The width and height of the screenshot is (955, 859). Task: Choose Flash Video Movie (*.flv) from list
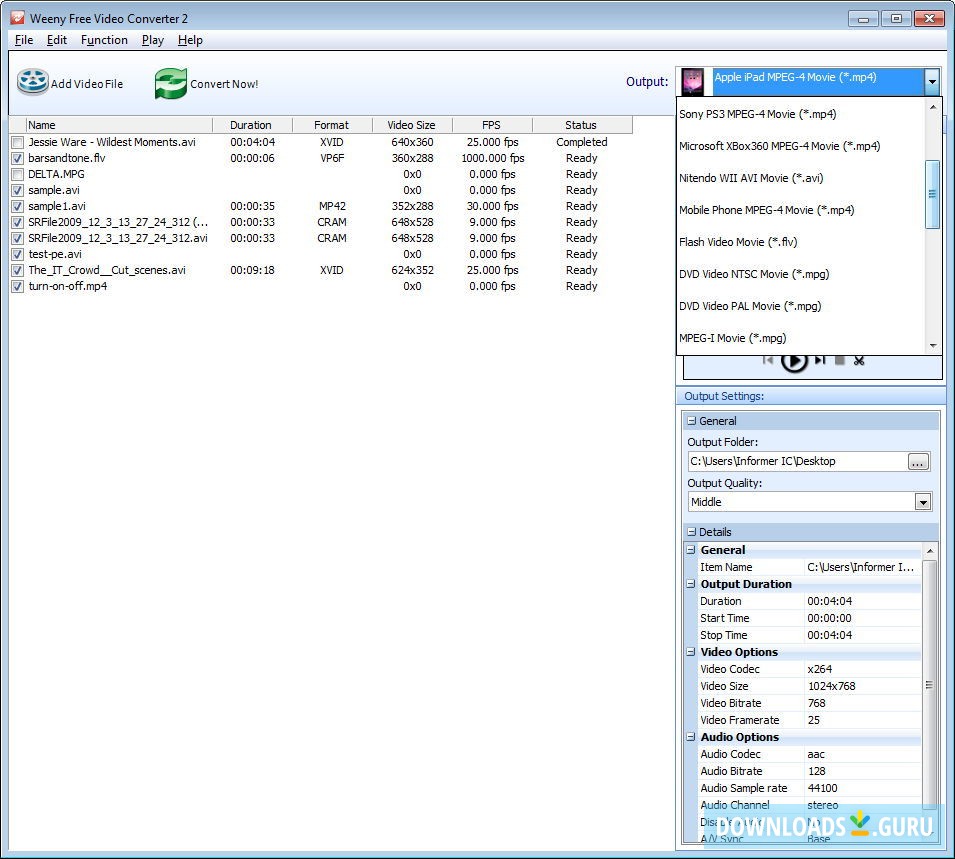click(x=738, y=242)
